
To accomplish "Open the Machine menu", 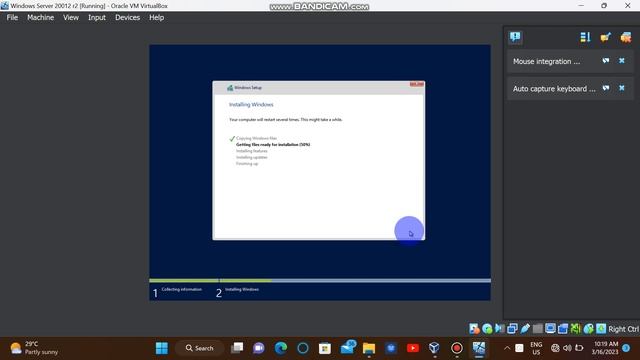I will 40,18.
